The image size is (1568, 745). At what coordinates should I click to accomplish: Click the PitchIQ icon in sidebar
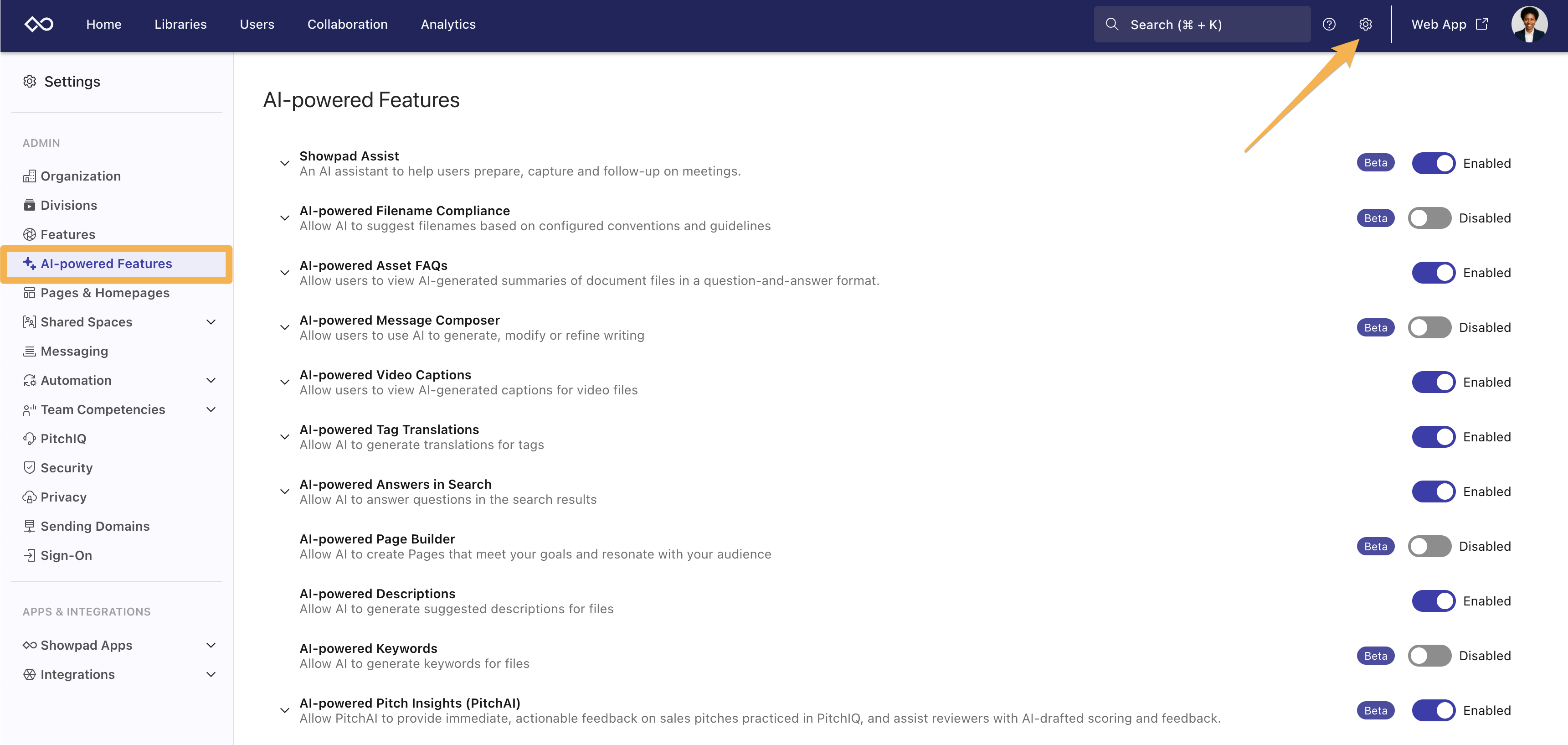[x=29, y=439]
